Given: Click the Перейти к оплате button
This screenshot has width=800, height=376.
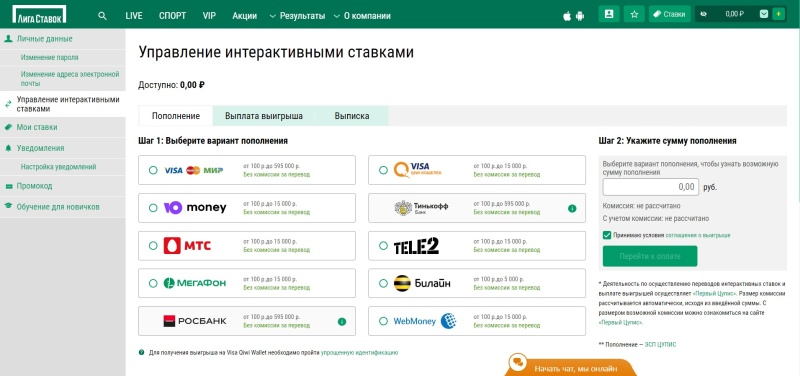Looking at the screenshot, I should (650, 256).
